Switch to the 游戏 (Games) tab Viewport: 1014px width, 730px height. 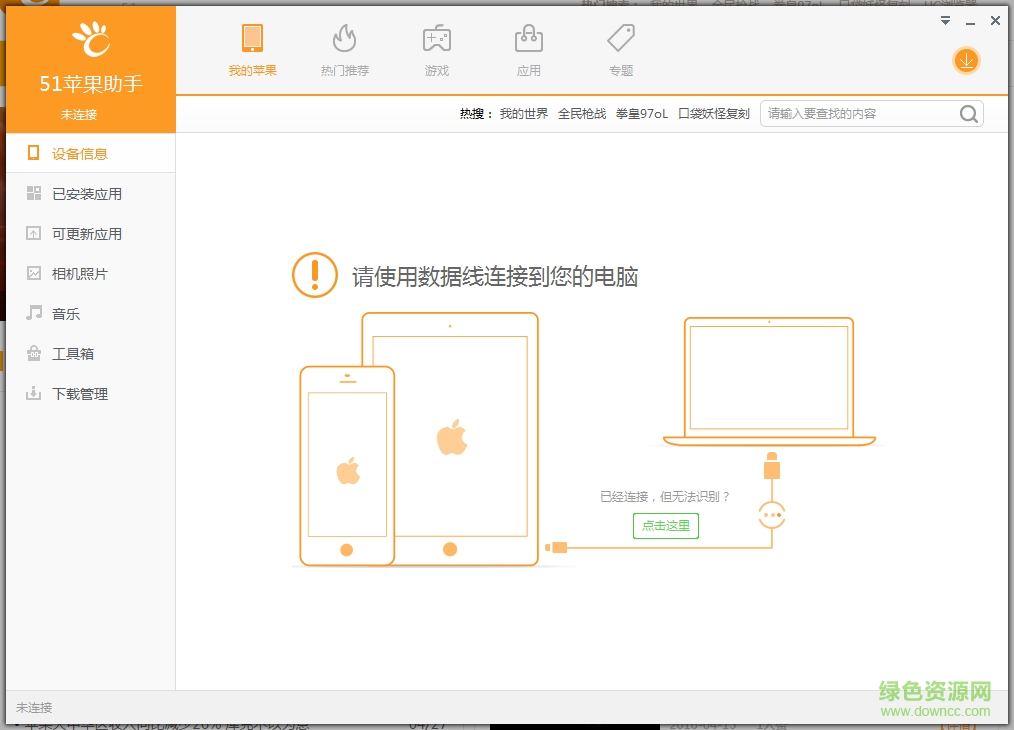pyautogui.click(x=436, y=50)
